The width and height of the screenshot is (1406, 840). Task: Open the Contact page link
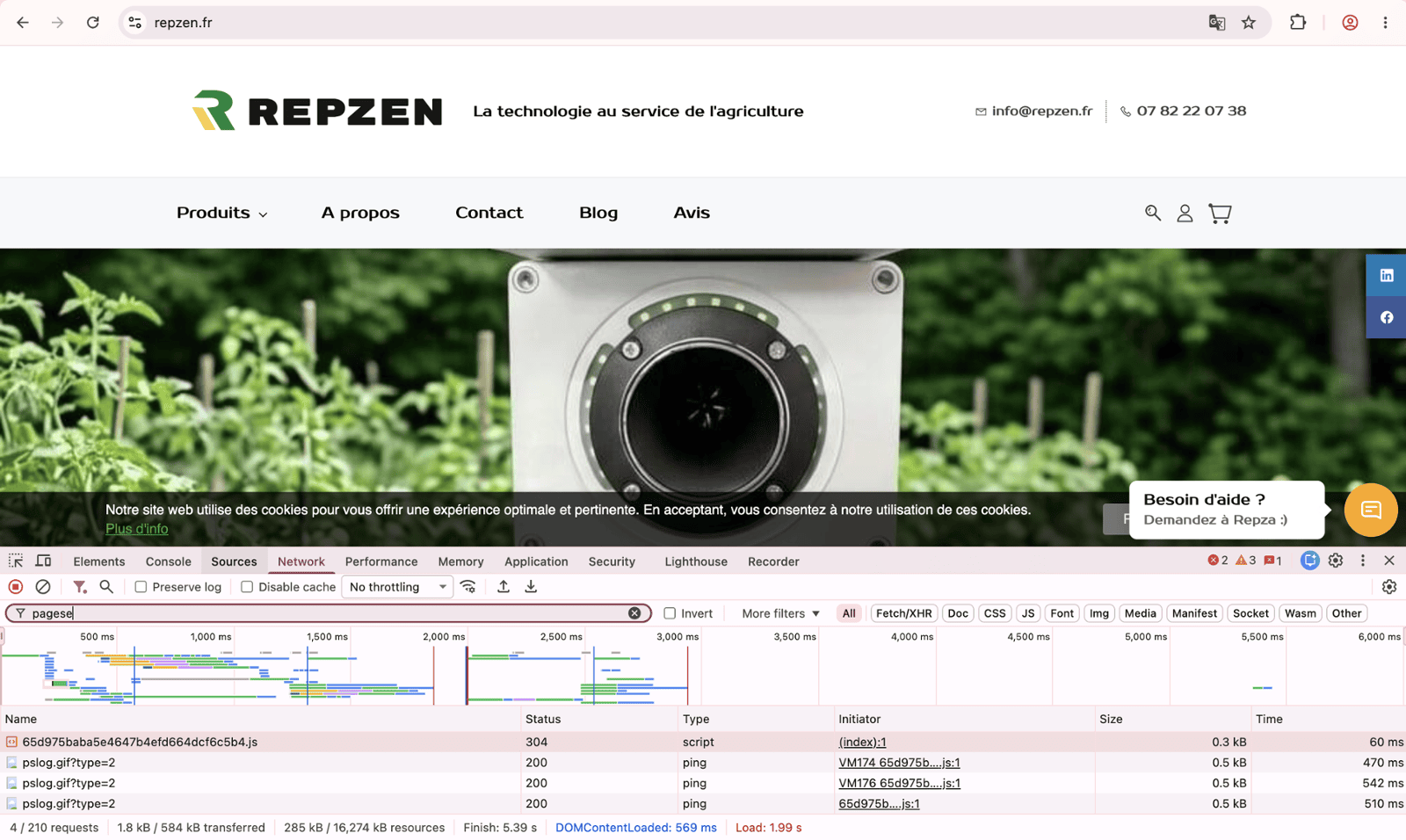[x=489, y=213]
